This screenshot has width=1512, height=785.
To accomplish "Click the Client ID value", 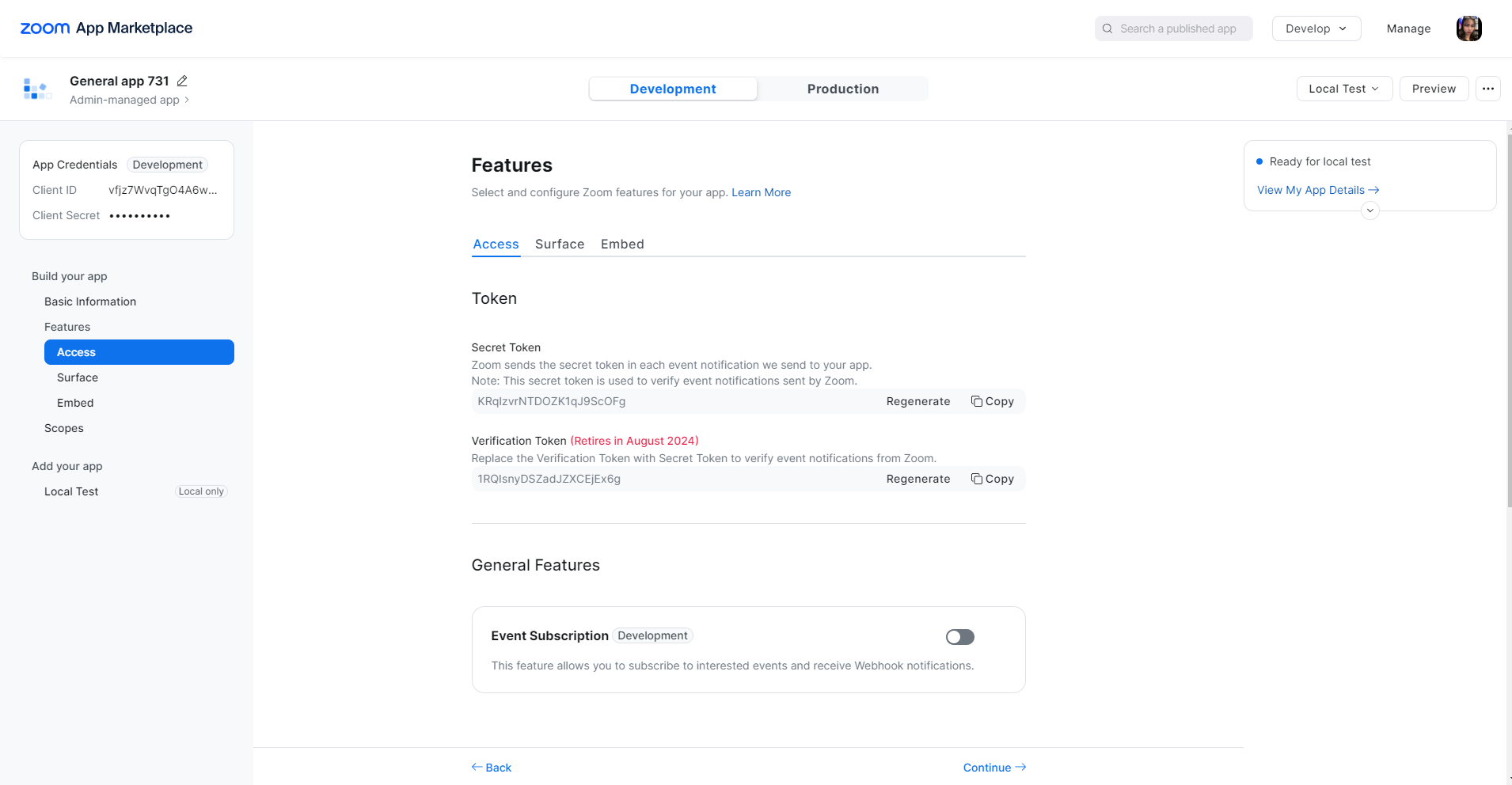I will click(163, 190).
